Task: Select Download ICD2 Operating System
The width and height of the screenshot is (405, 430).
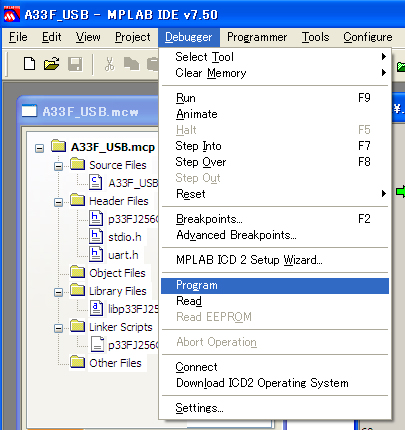Action: click(275, 383)
